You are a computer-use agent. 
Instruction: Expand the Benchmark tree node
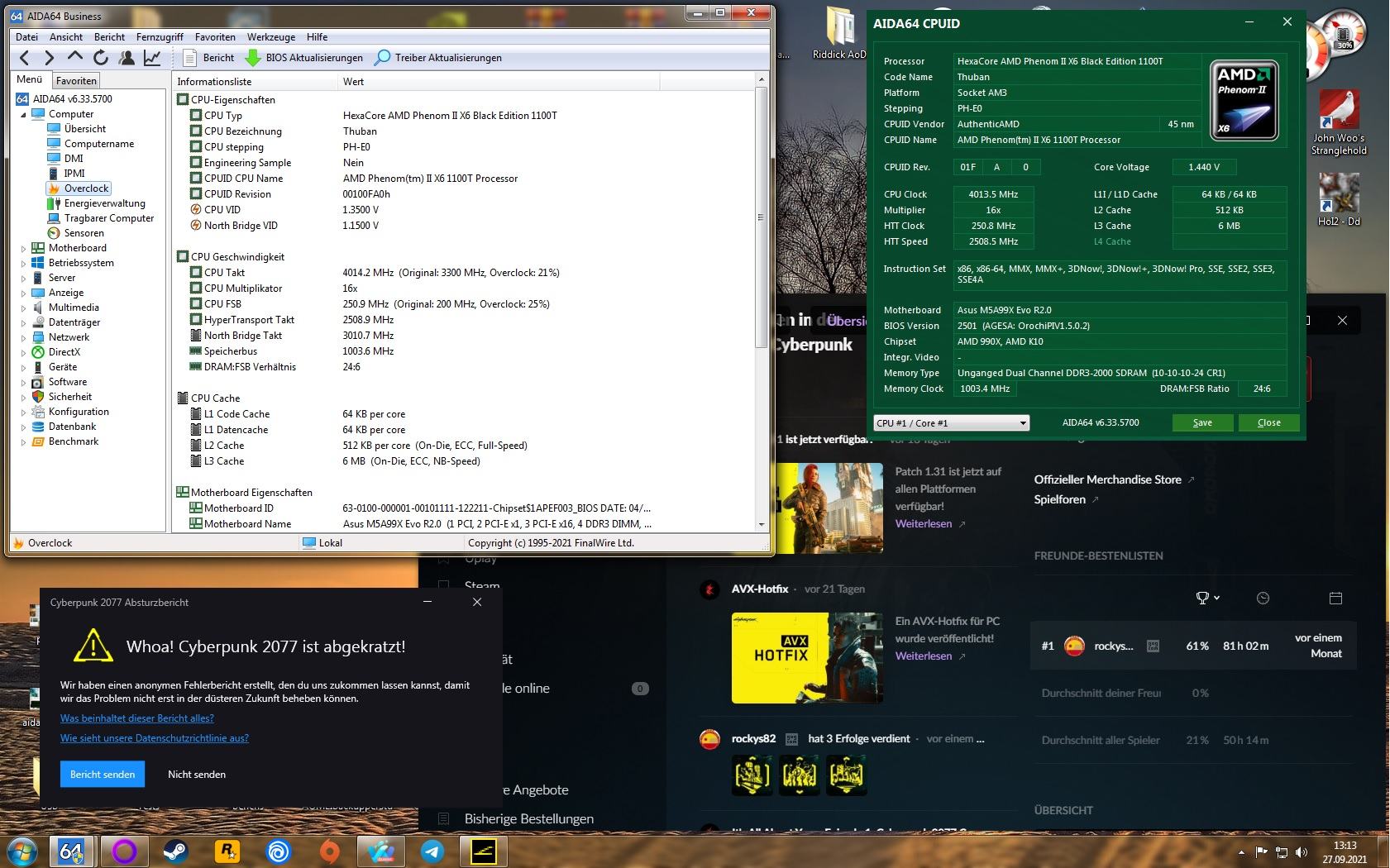pyautogui.click(x=23, y=441)
